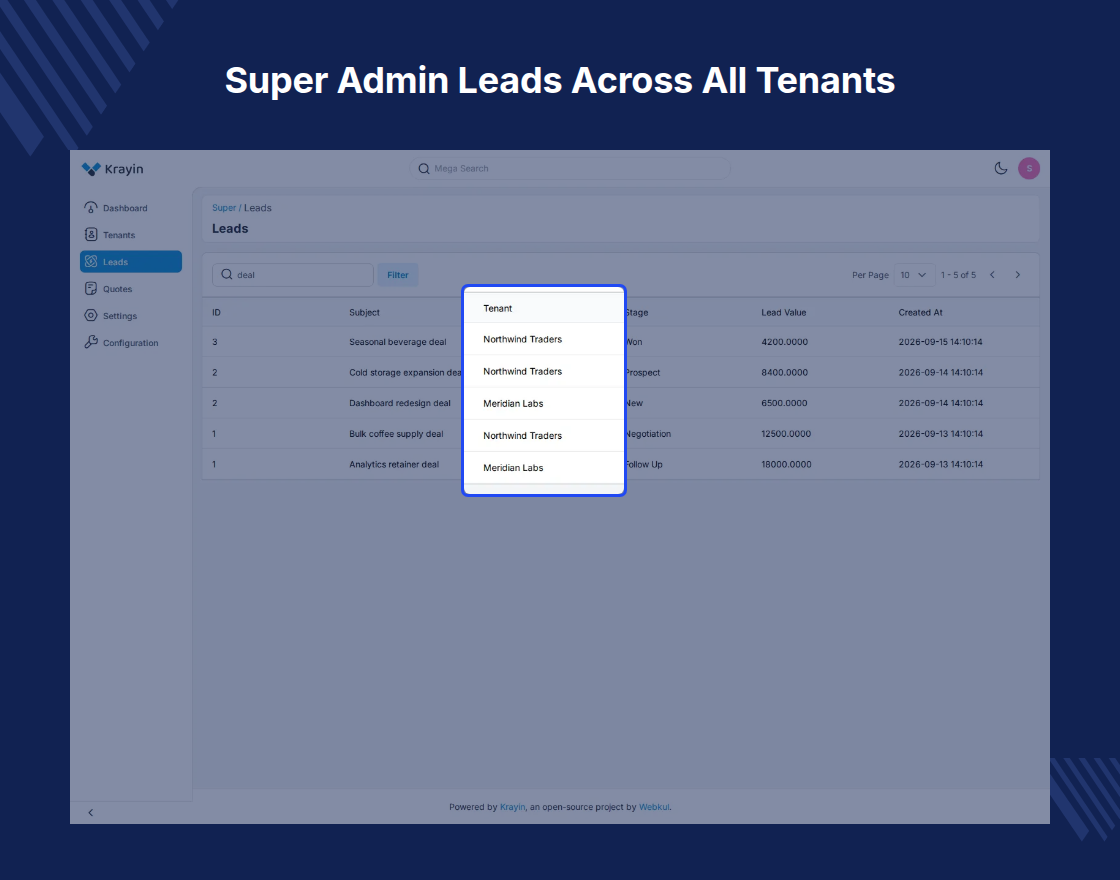Image resolution: width=1120 pixels, height=880 pixels.
Task: Click the Quotes sidebar icon
Action: (x=91, y=289)
